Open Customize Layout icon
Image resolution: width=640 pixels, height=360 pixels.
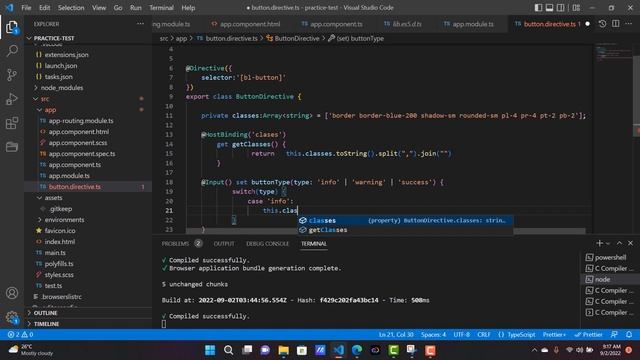coord(576,8)
